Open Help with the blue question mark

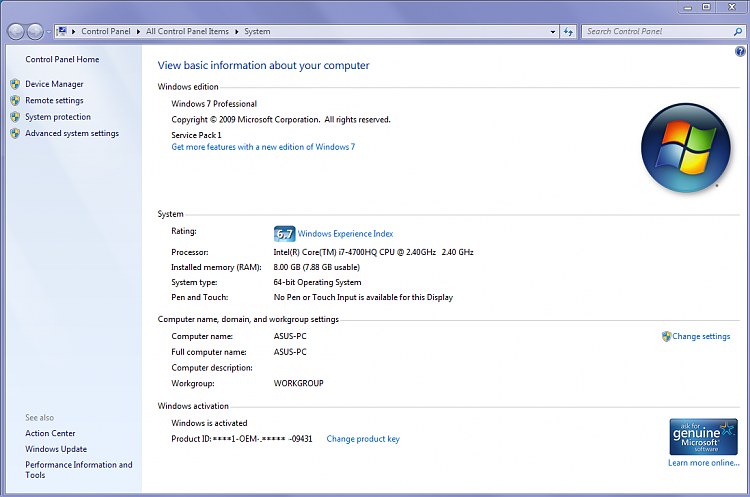click(x=740, y=51)
